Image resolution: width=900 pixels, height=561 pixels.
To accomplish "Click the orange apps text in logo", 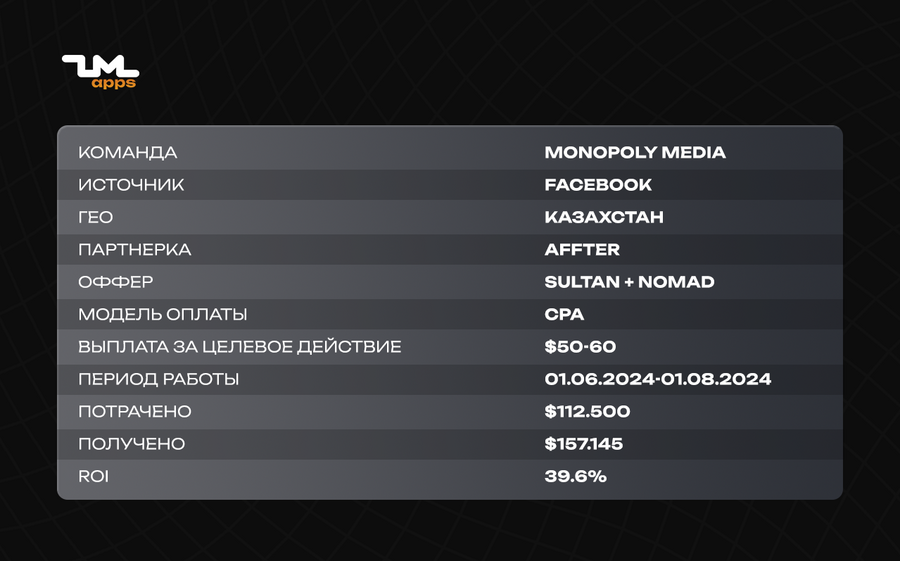I will pyautogui.click(x=114, y=83).
